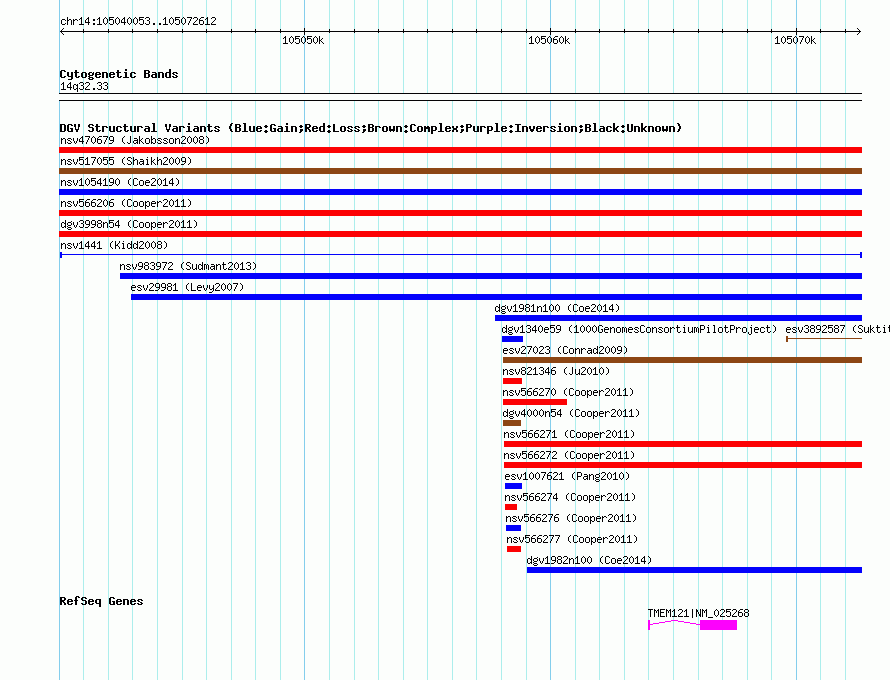
Task: Select the short red nsv821346 bar
Action: click(513, 381)
